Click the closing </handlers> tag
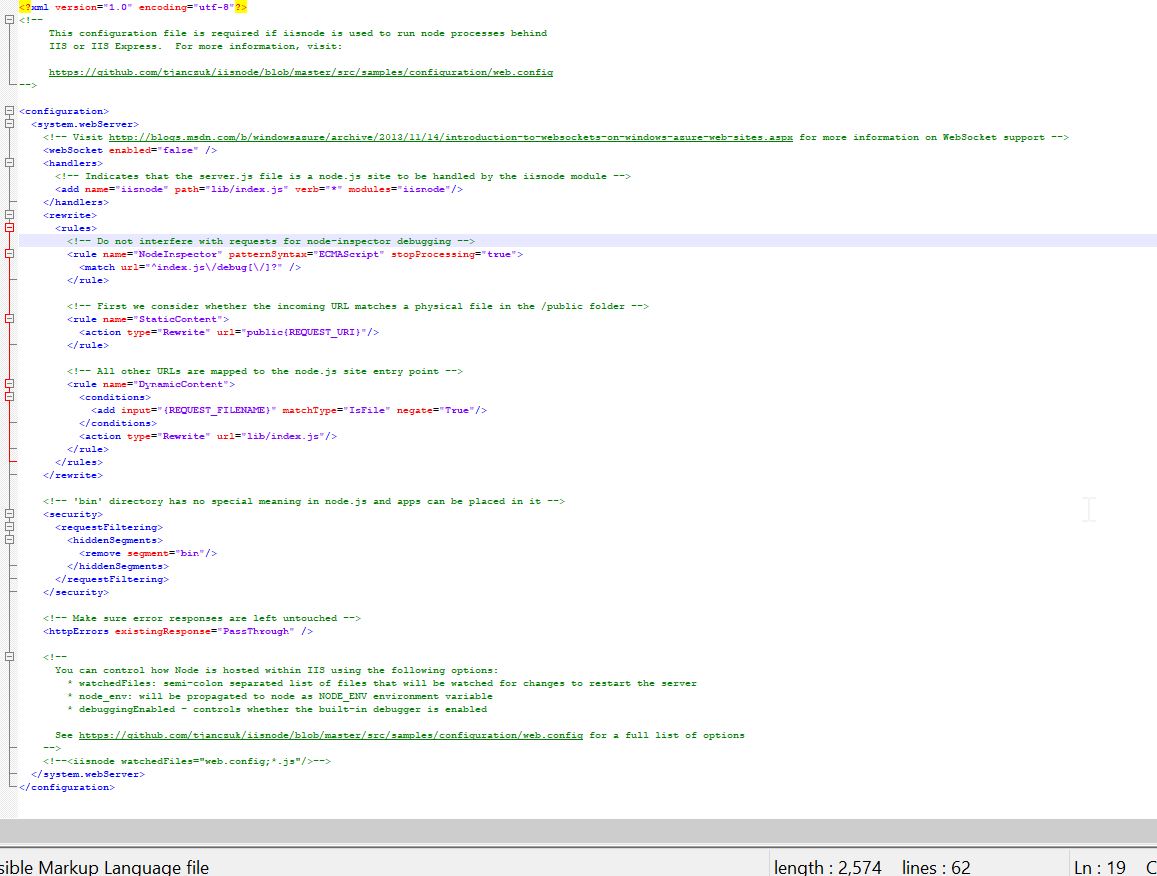Image resolution: width=1157 pixels, height=876 pixels. tap(76, 202)
